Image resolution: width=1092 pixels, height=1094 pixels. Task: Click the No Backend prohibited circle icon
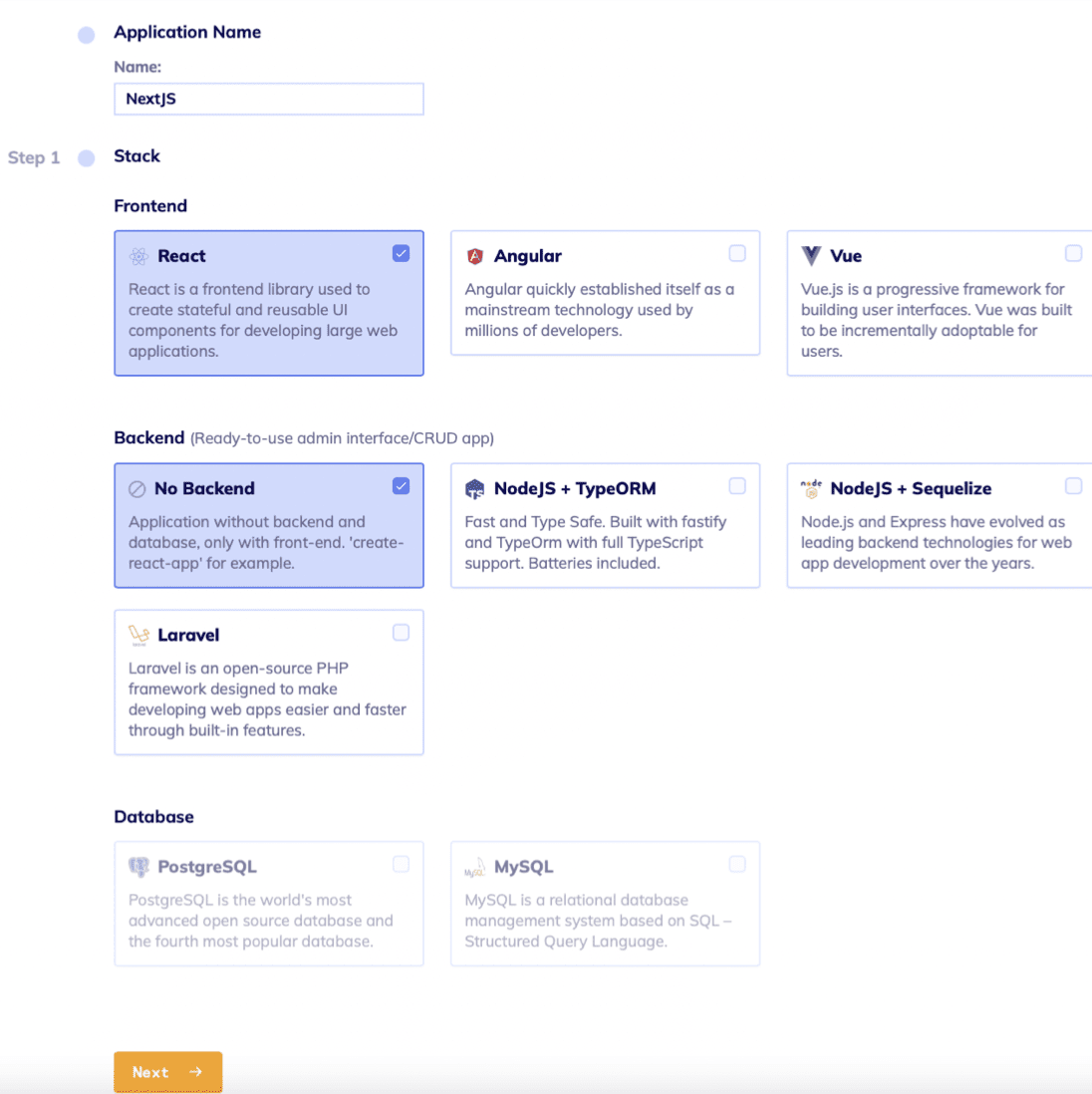(137, 489)
